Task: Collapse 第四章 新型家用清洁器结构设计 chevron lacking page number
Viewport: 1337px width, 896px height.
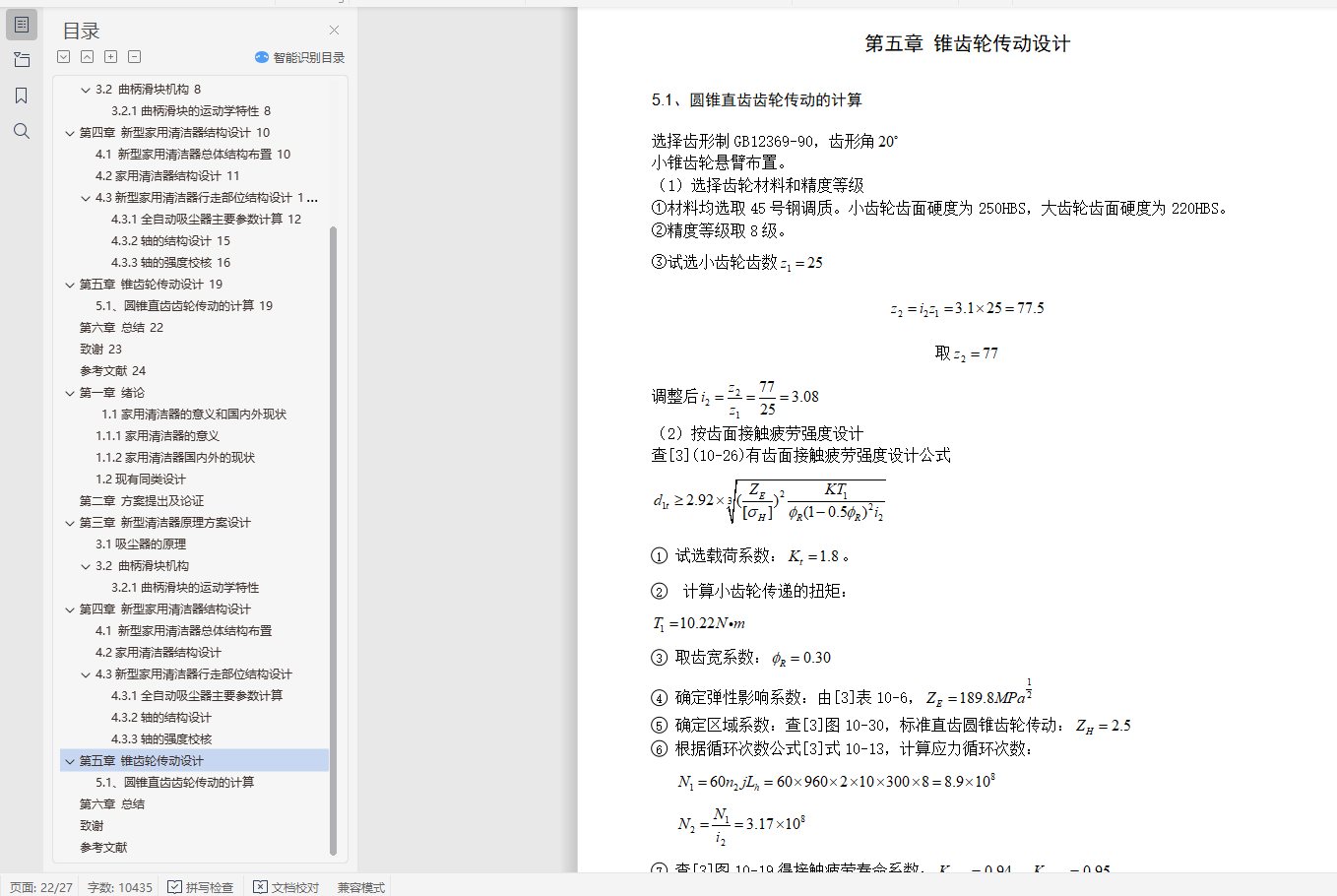Action: (x=70, y=609)
